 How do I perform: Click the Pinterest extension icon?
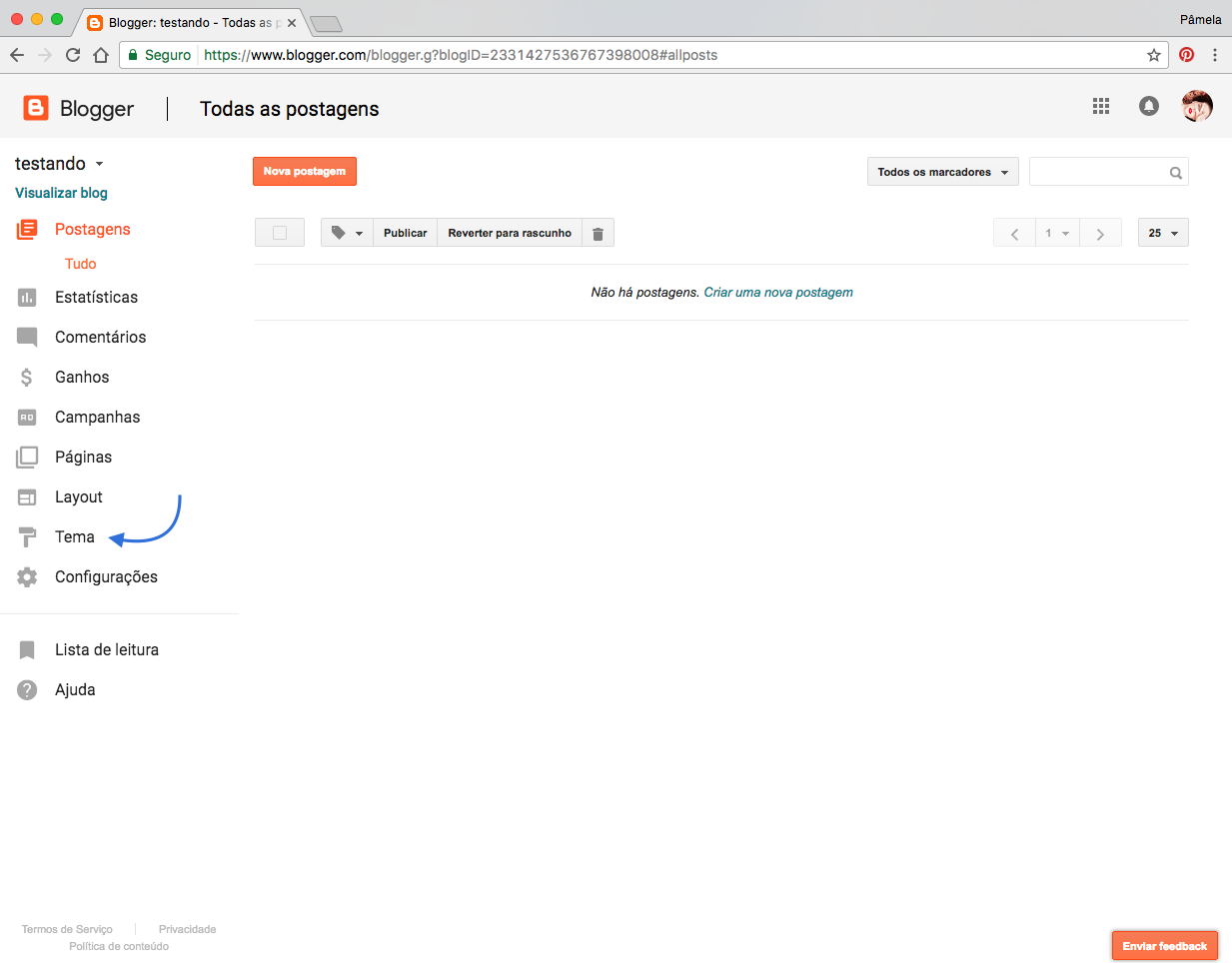(1186, 55)
